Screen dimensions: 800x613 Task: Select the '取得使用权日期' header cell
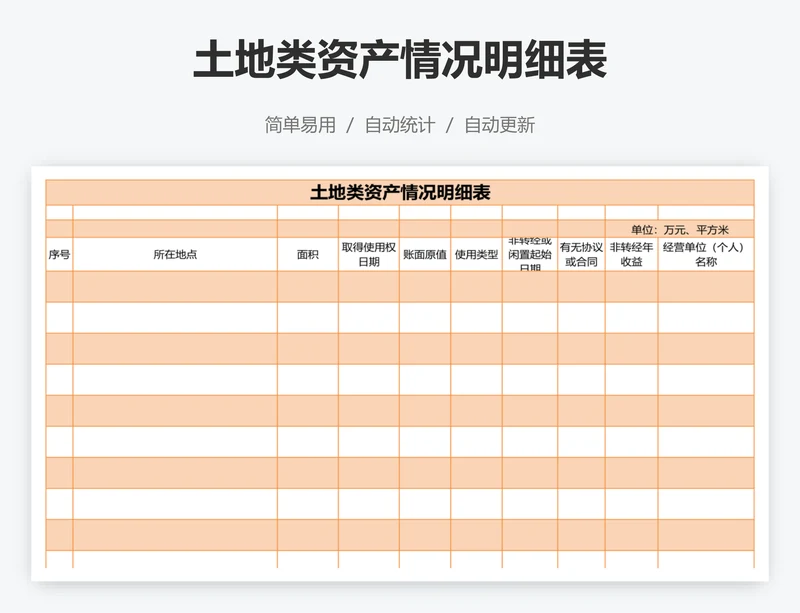[369, 254]
